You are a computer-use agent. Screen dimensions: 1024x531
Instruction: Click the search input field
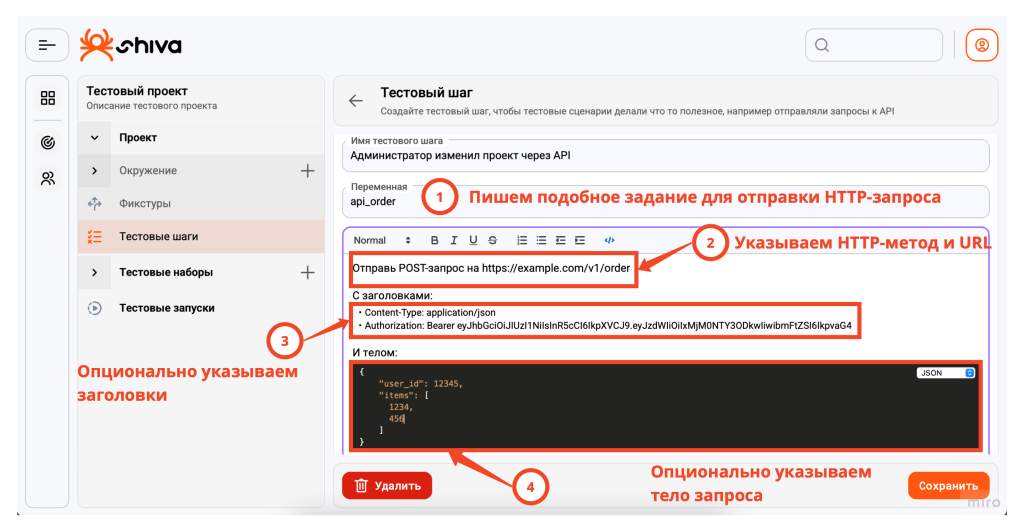tap(874, 45)
